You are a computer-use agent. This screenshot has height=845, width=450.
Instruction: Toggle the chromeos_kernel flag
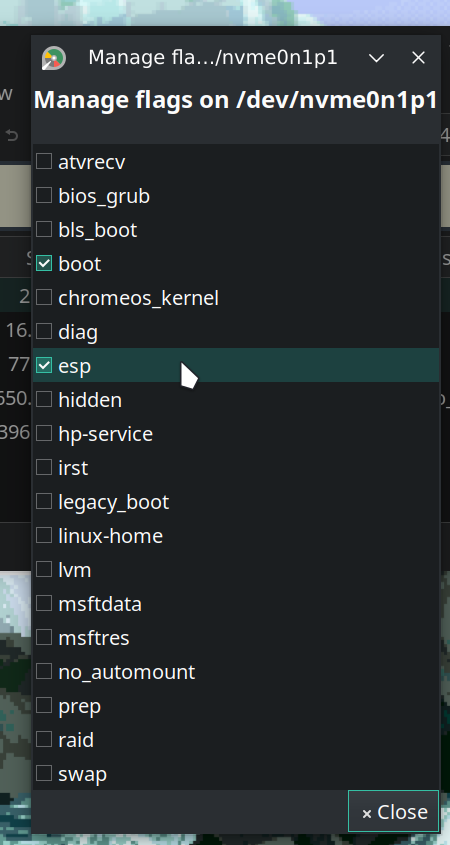click(x=44, y=297)
